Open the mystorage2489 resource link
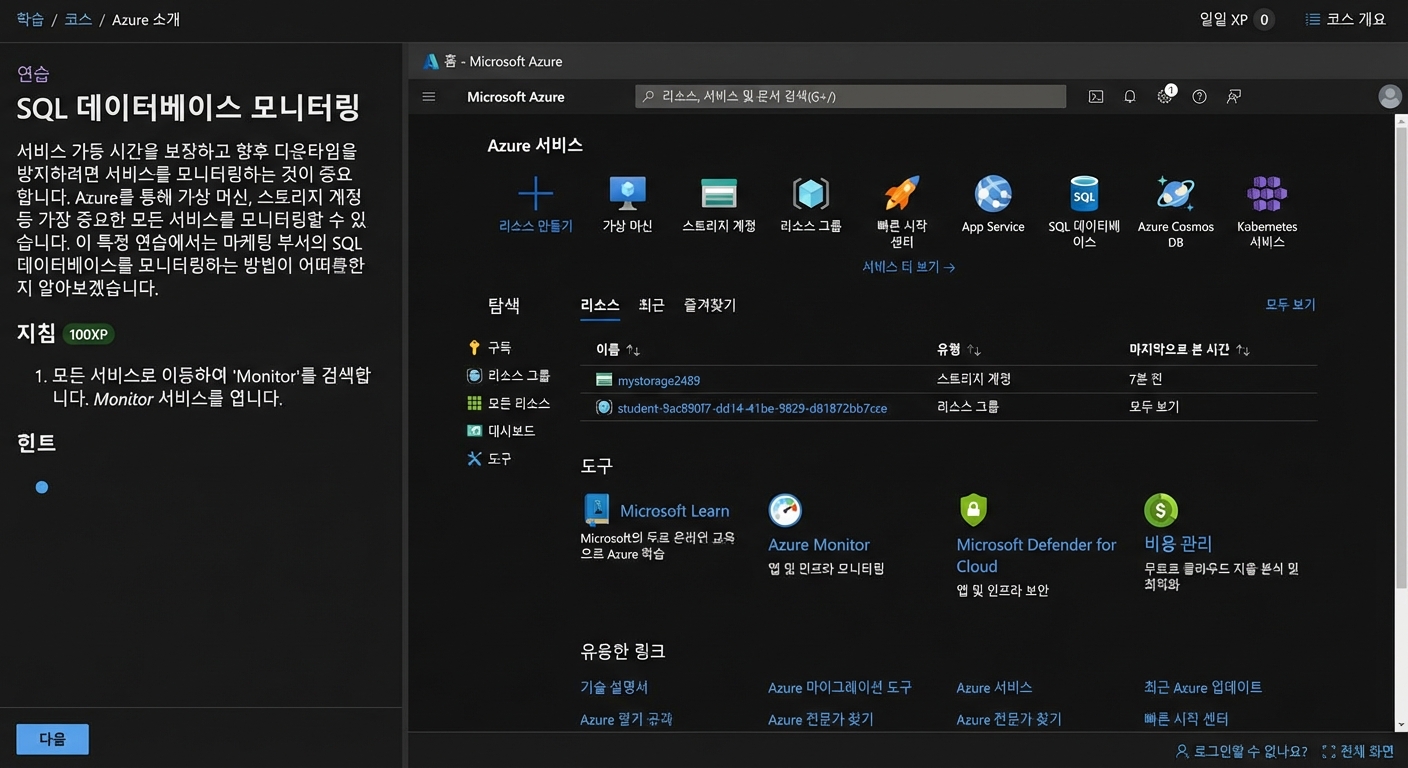Image resolution: width=1408 pixels, height=768 pixels. (x=659, y=380)
